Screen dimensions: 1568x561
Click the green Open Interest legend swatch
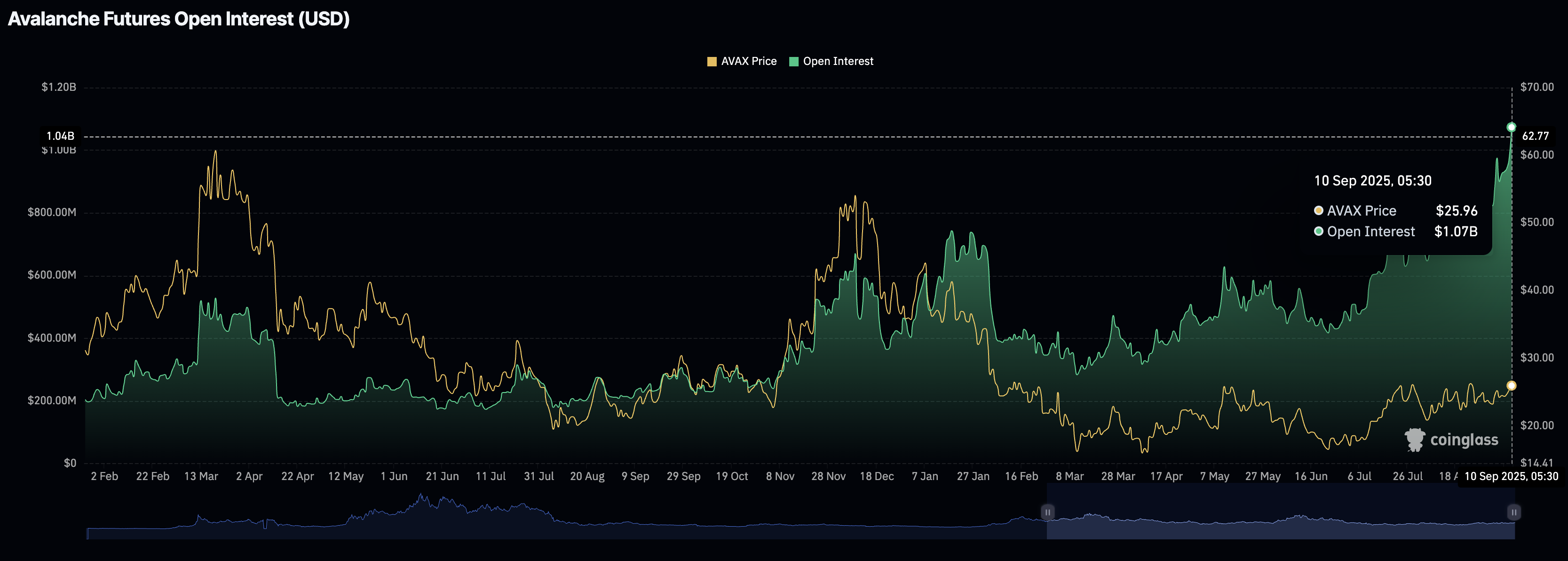tap(793, 62)
